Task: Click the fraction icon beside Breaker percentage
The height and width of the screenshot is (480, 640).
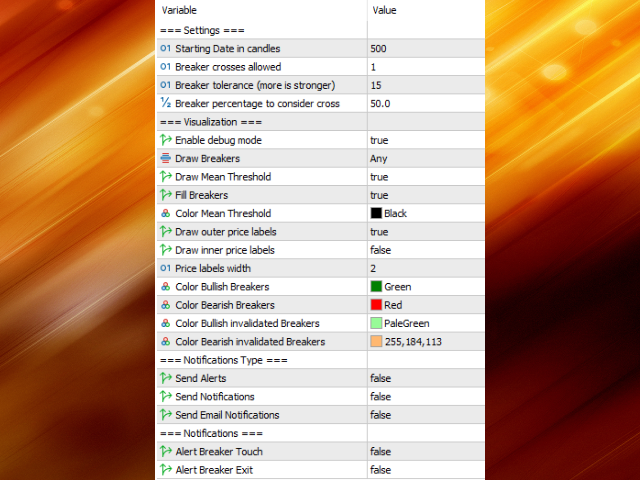Action: tap(165, 103)
